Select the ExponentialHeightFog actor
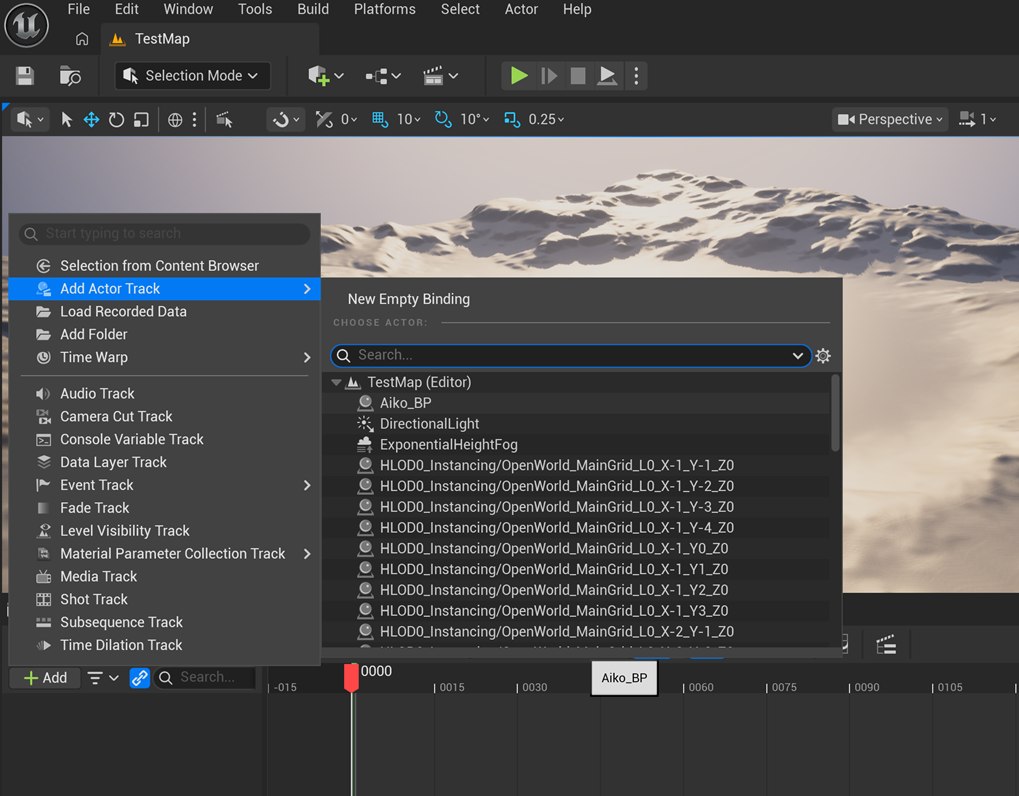1019x796 pixels. 575,444
